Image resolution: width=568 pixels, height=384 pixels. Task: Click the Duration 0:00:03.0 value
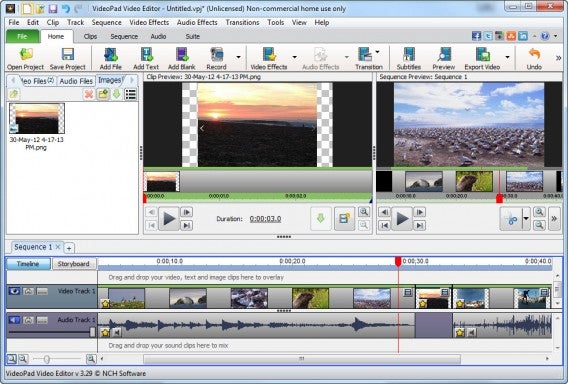click(x=265, y=219)
